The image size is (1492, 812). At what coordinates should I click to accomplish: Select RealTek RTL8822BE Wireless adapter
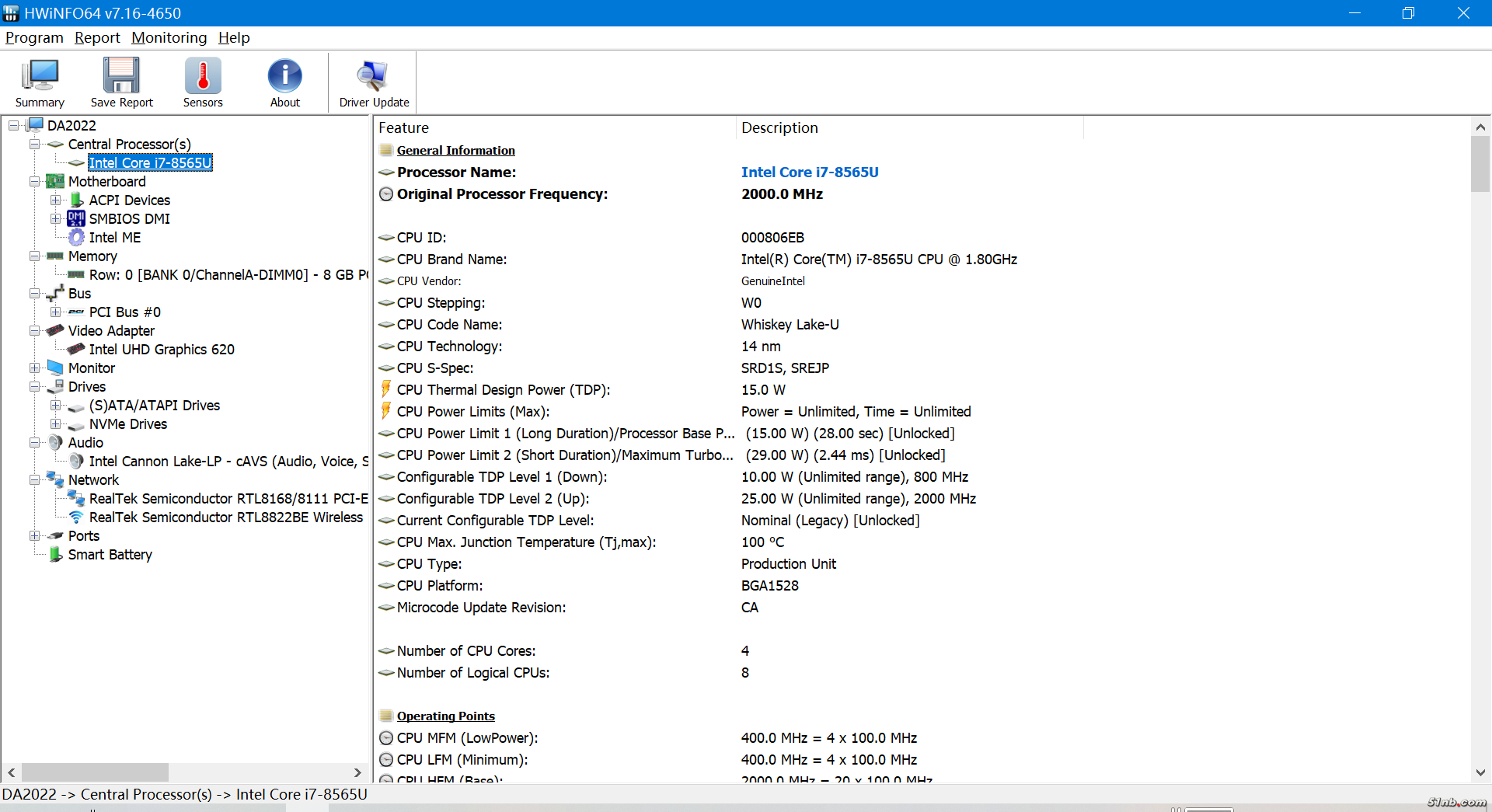(225, 518)
